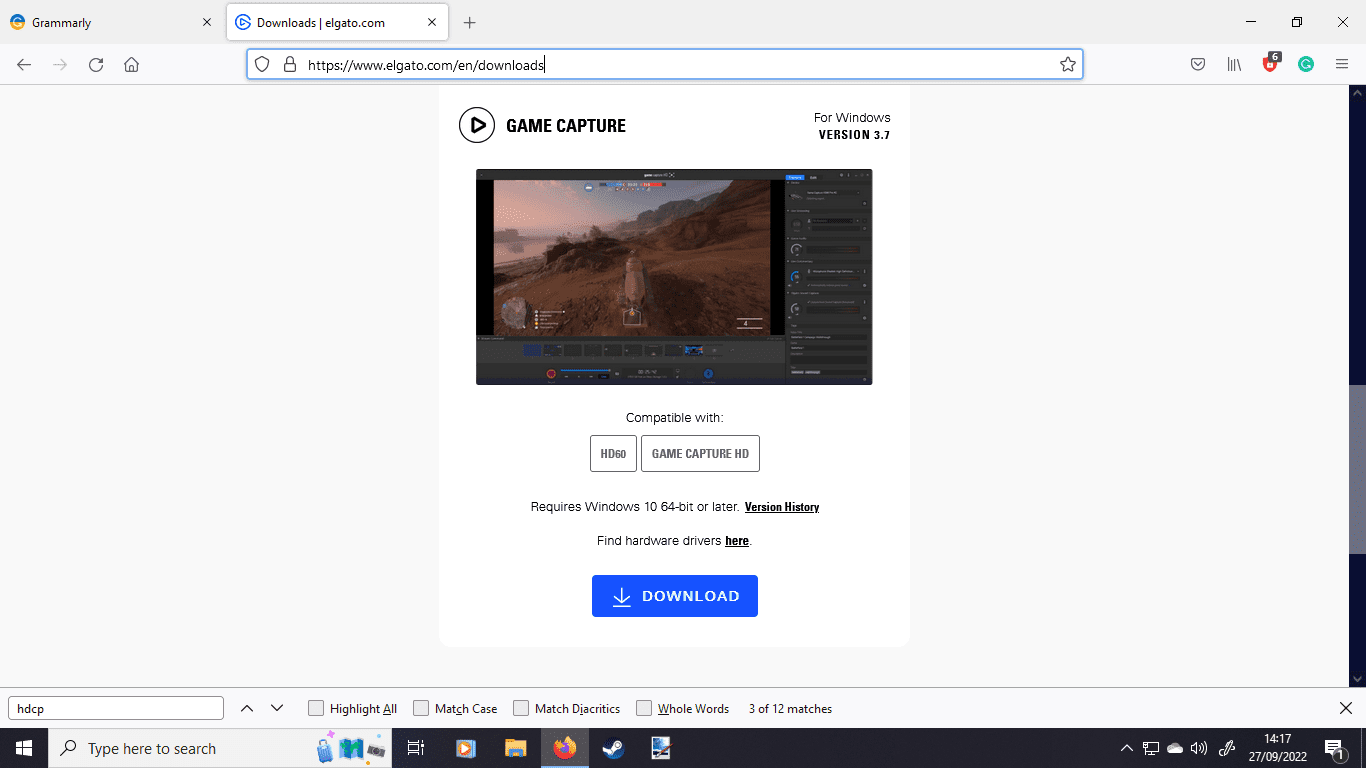Screen dimensions: 1366x768
Task: Open the Version History link
Action: pyautogui.click(x=782, y=507)
